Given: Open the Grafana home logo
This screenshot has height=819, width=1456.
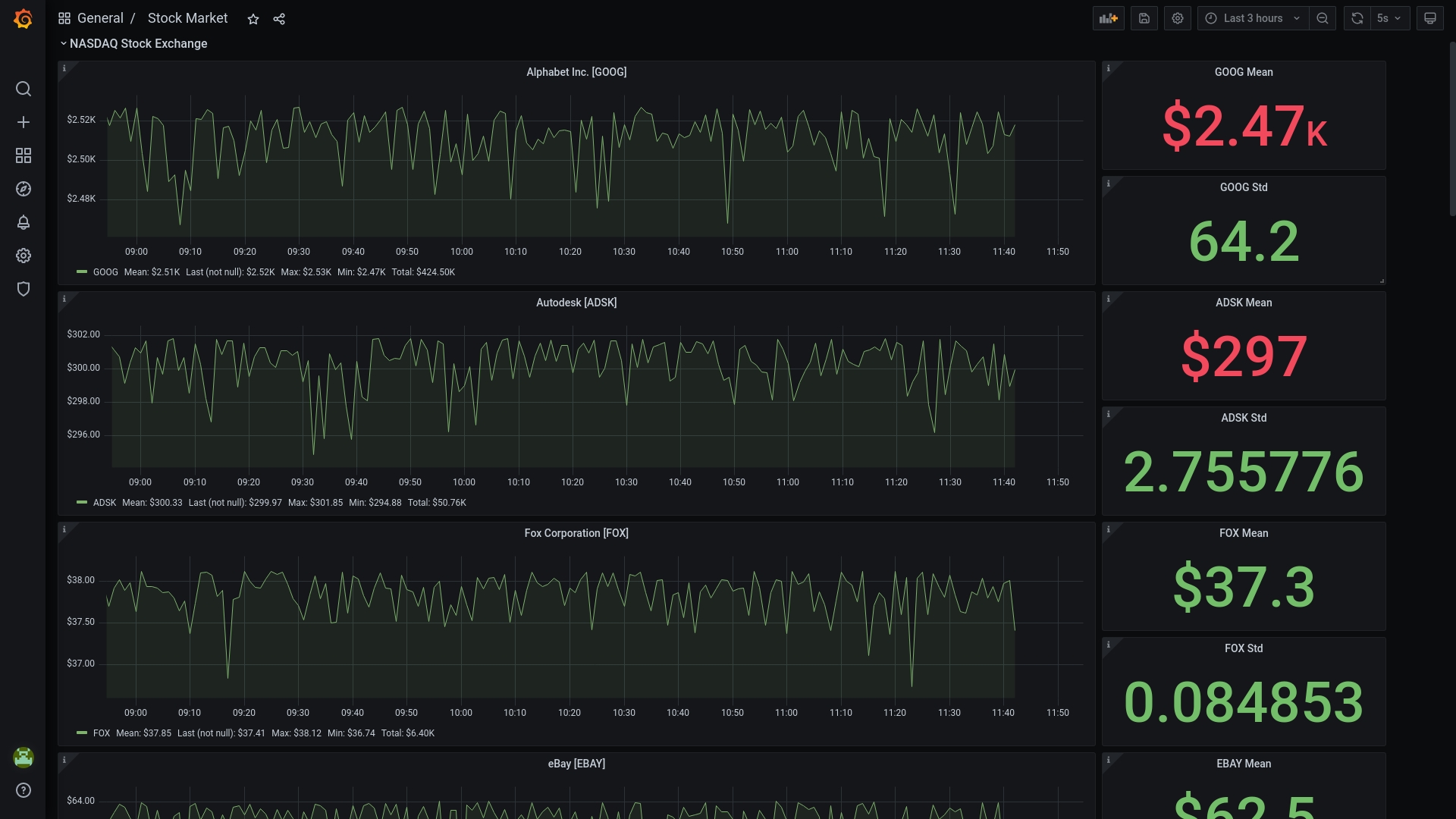Looking at the screenshot, I should click(23, 19).
